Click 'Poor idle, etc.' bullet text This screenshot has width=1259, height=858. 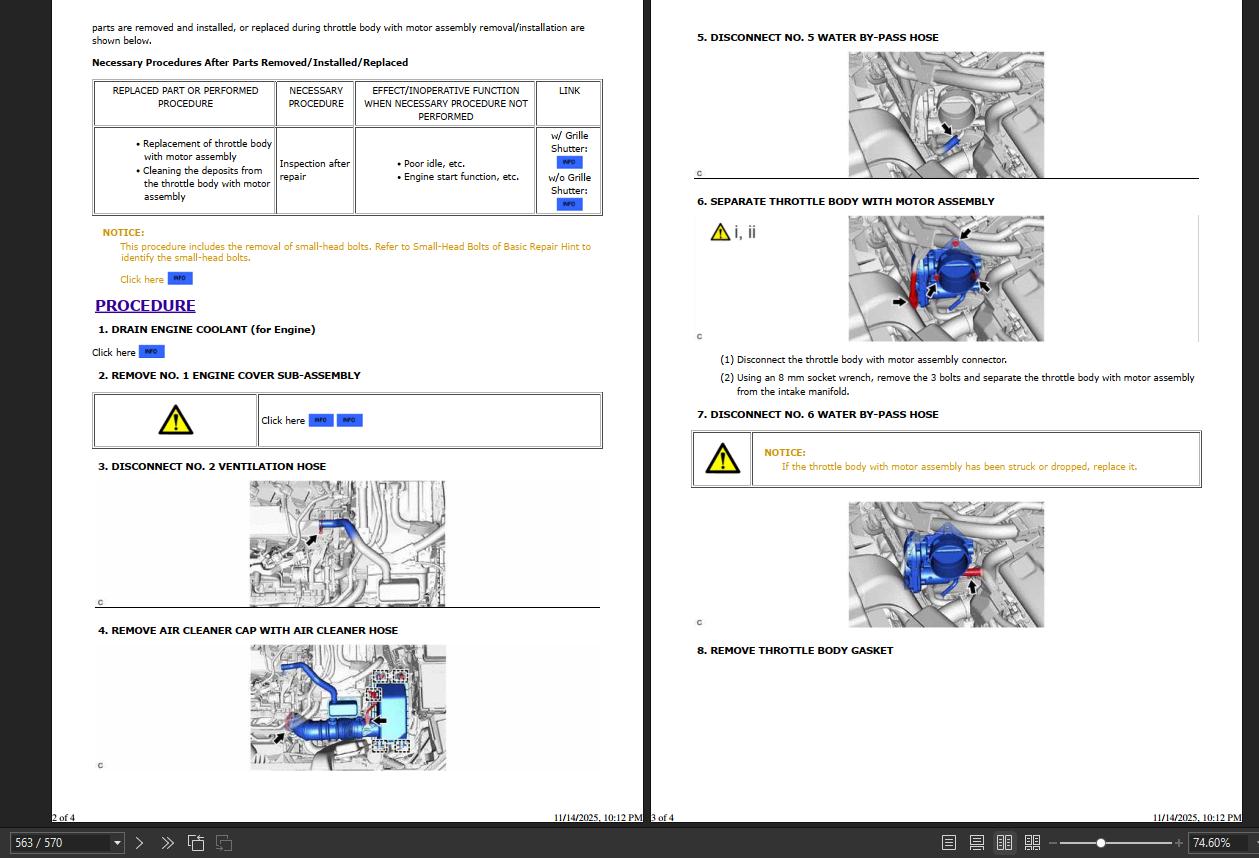click(434, 163)
